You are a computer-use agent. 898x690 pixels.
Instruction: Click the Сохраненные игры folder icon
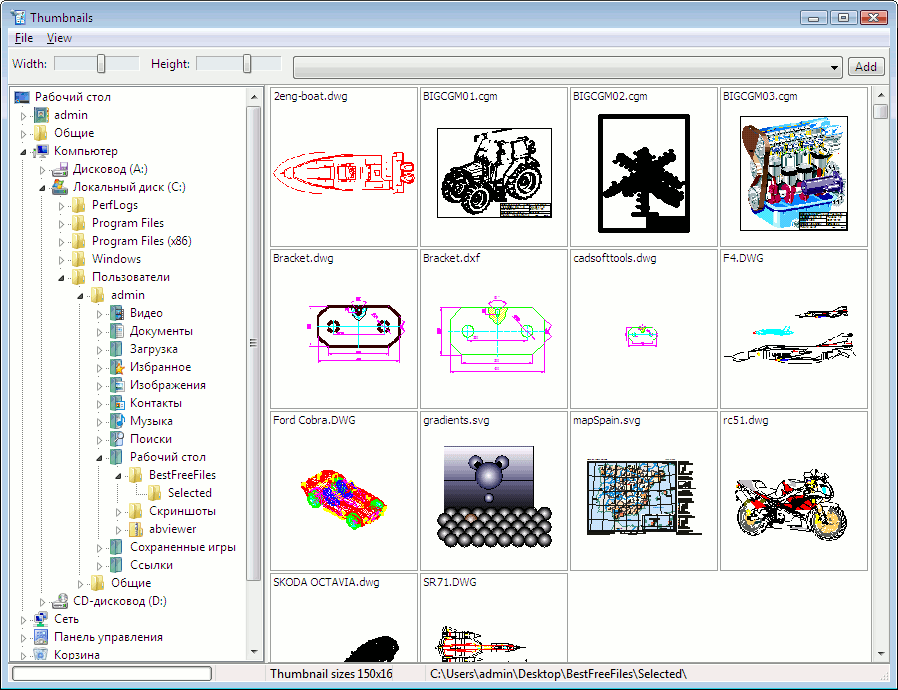(117, 547)
